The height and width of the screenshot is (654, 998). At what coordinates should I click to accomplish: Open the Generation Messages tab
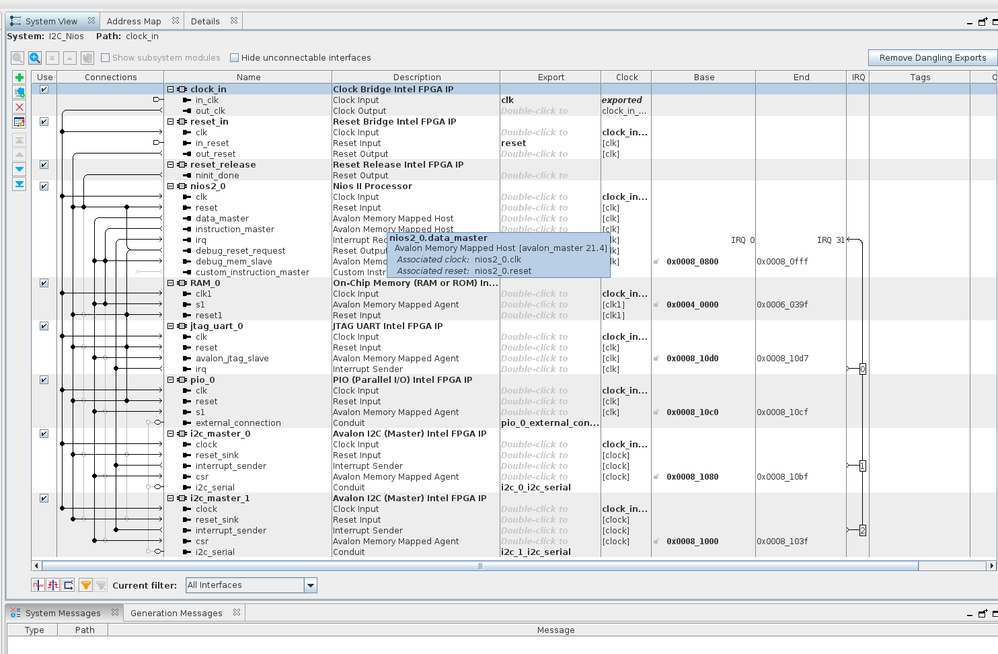(x=176, y=613)
